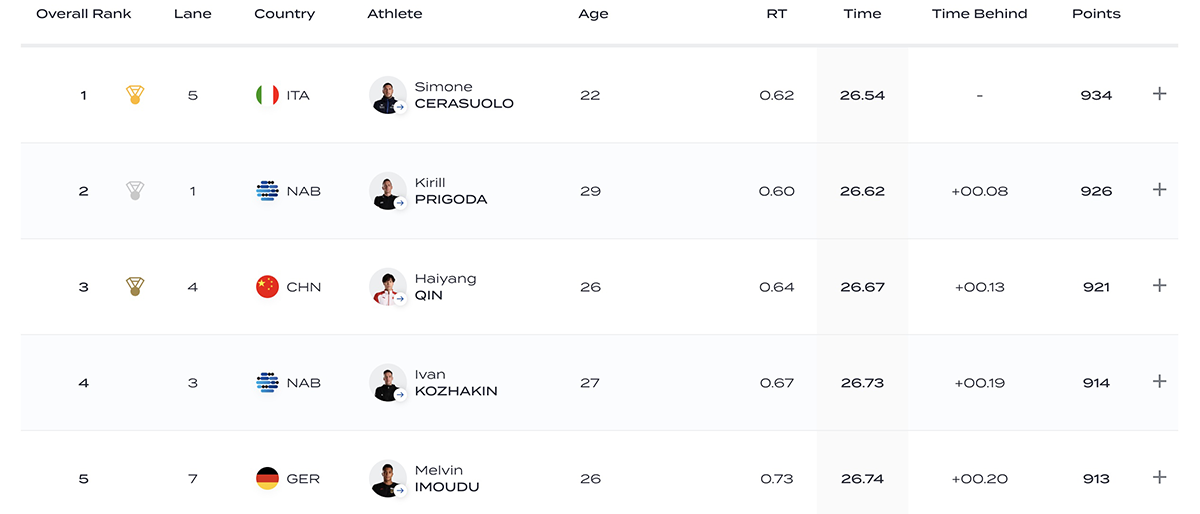Viewport: 1200px width, 514px height.
Task: Expand Melvin Imoudu's result row
Action: [1160, 478]
